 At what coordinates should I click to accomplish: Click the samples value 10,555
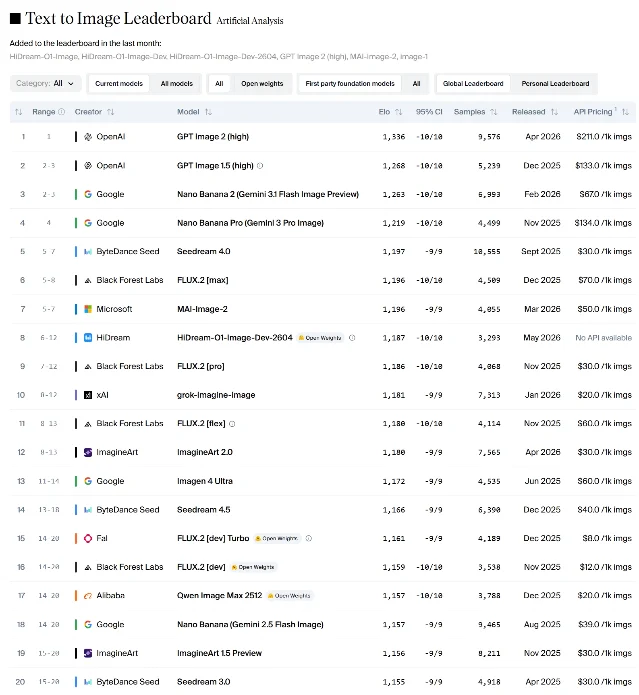click(x=487, y=252)
